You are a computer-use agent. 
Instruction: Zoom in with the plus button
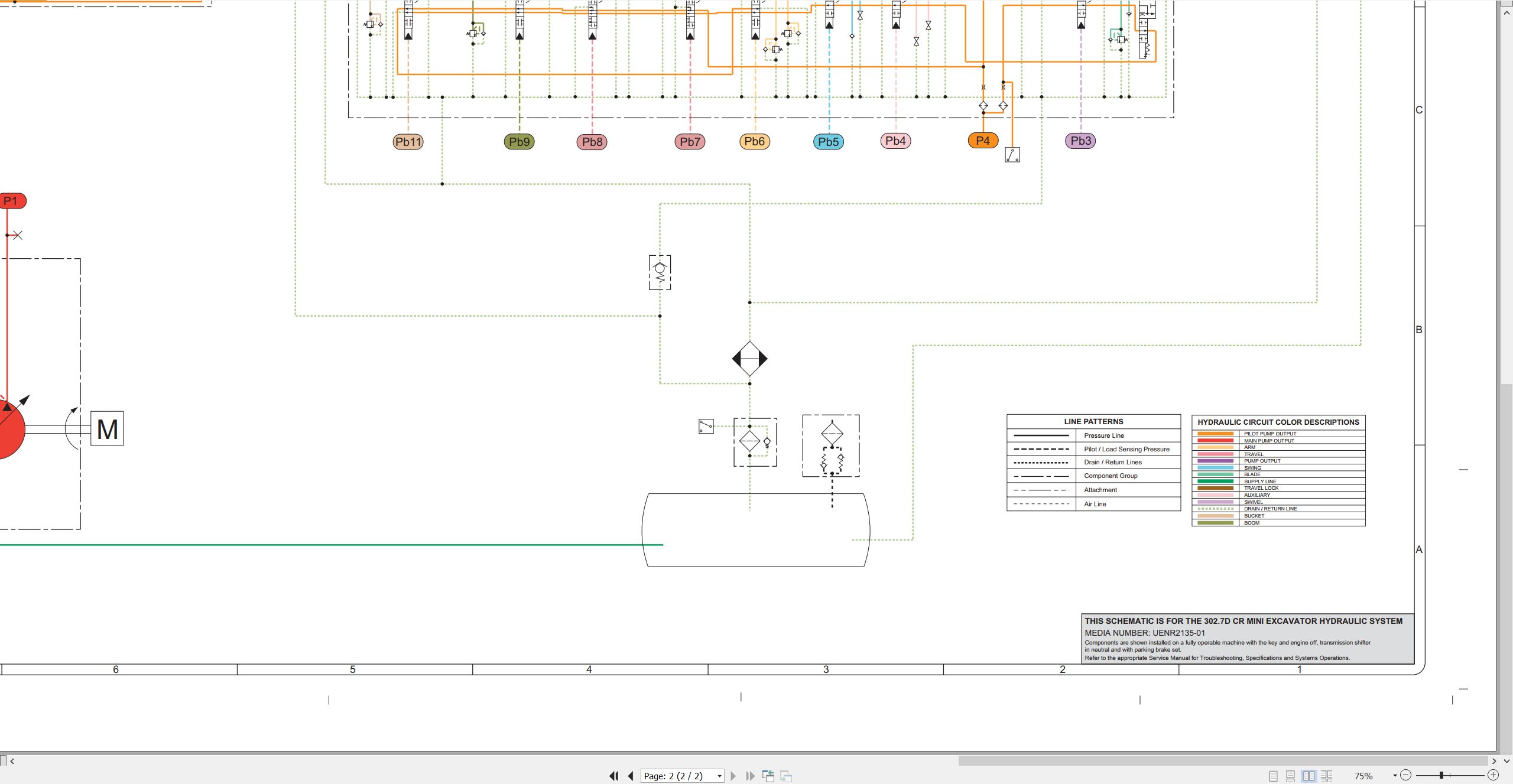click(x=1493, y=775)
